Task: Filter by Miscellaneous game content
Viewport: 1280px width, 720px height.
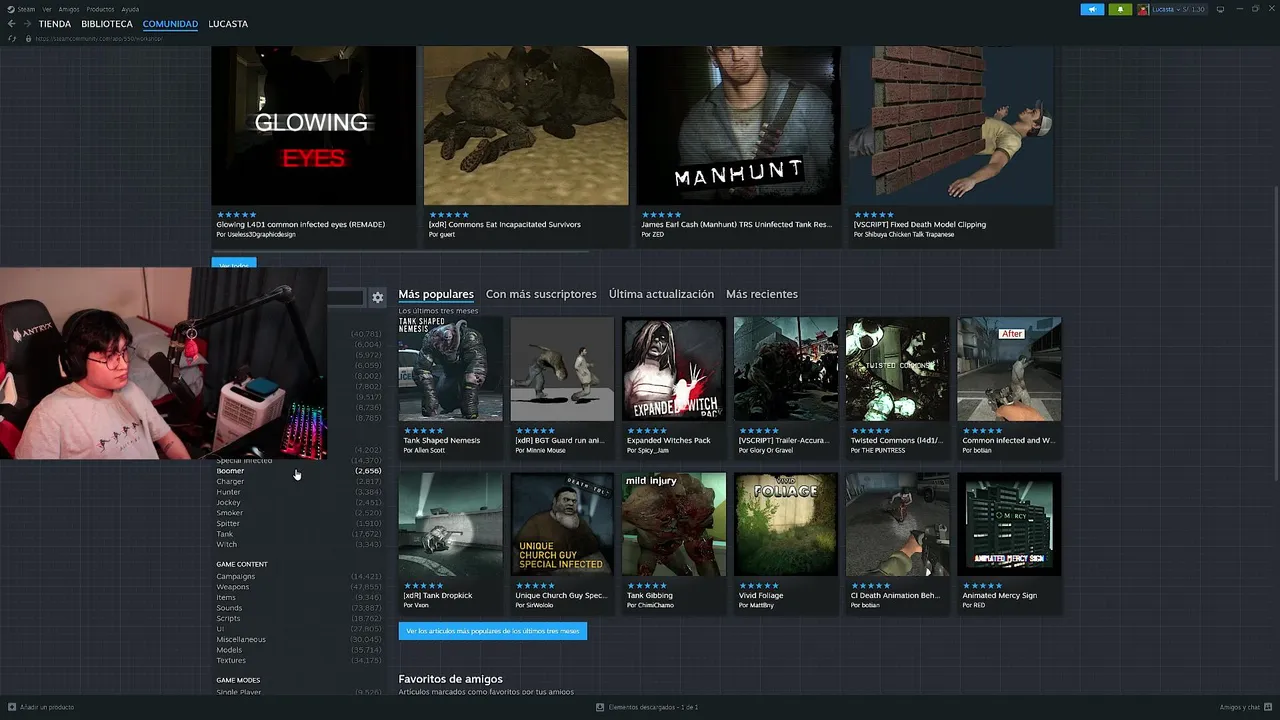Action: pos(241,640)
